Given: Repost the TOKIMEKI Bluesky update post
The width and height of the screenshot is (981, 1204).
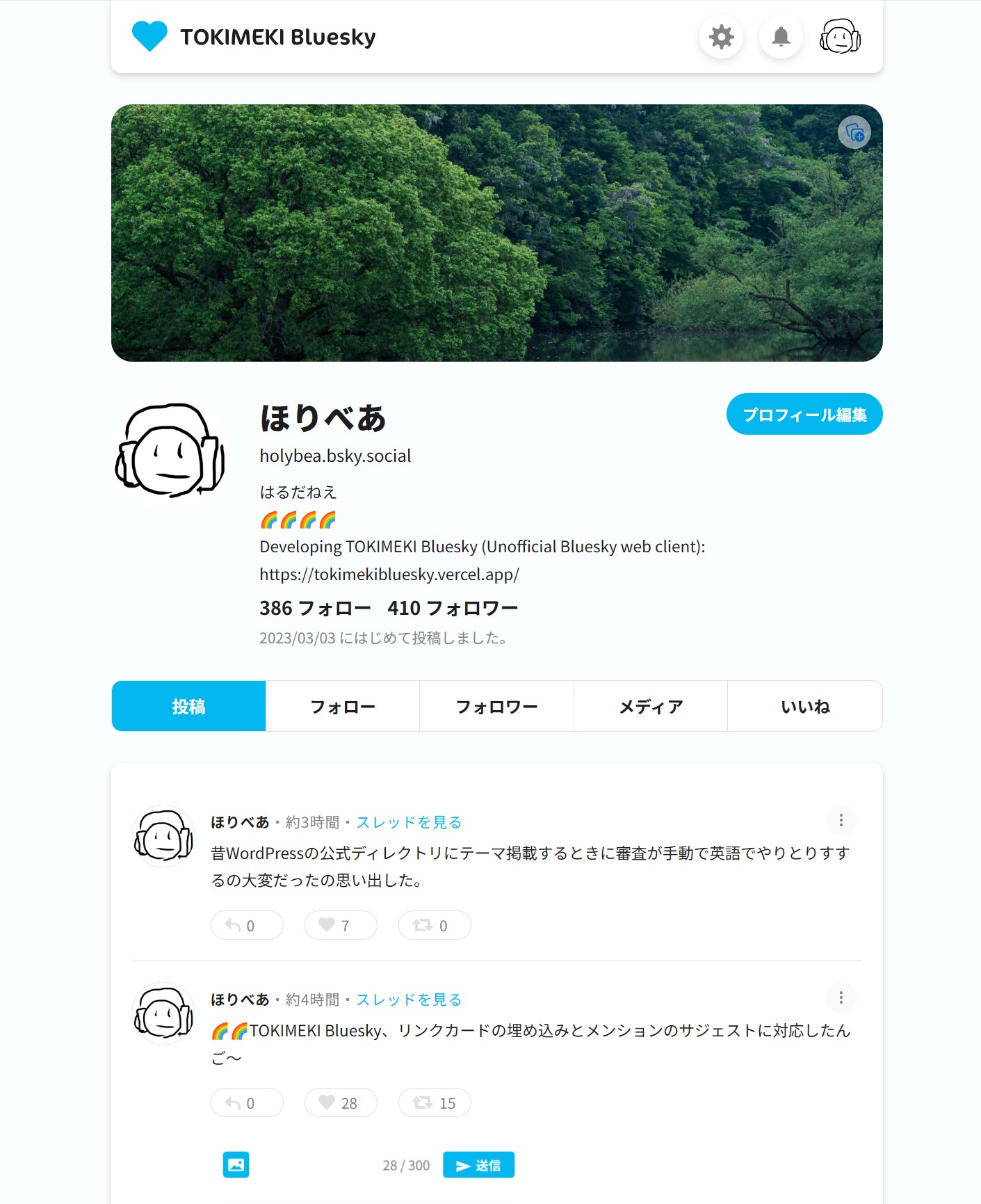Looking at the screenshot, I should click(435, 1102).
